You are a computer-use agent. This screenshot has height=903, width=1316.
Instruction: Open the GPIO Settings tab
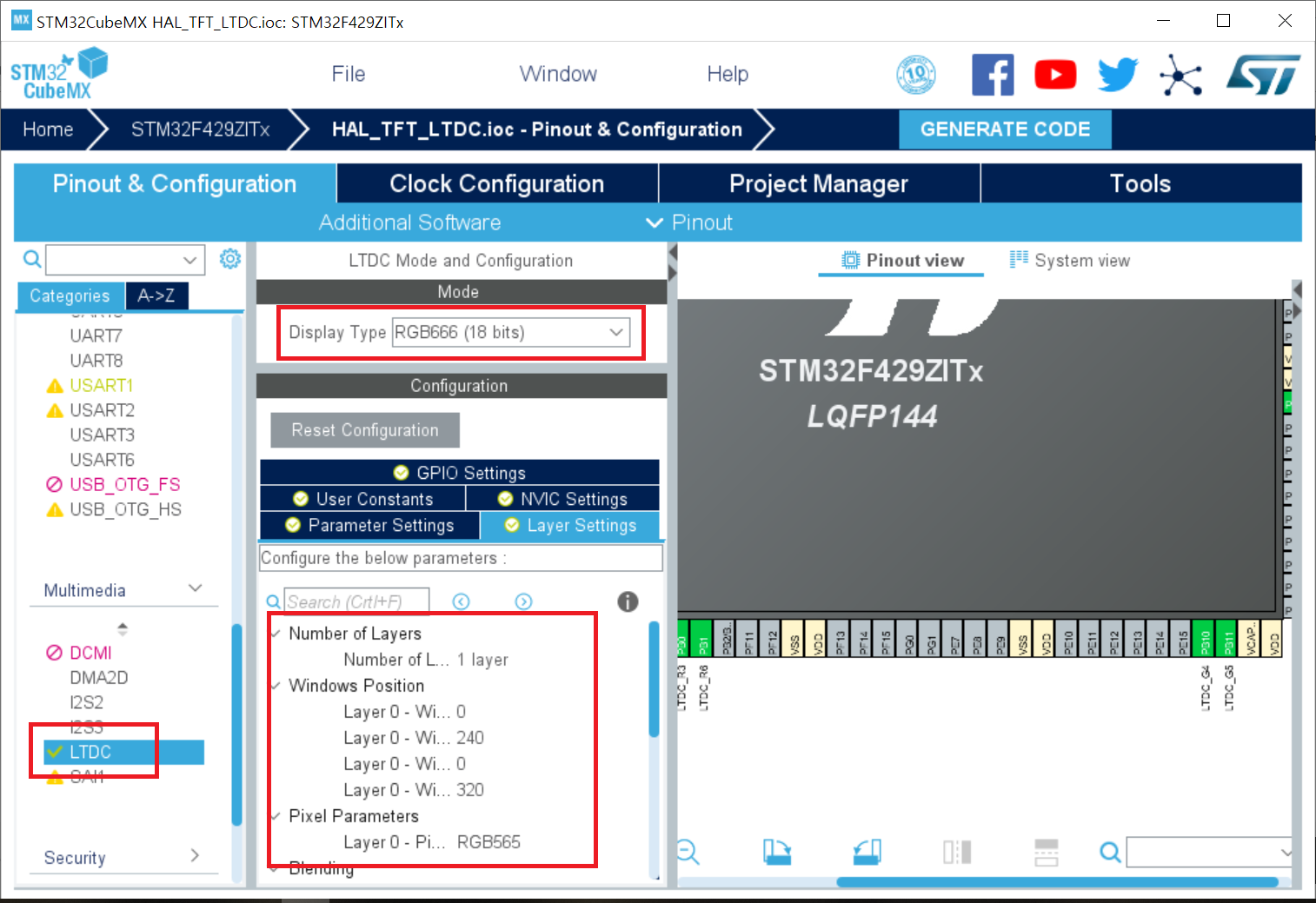point(460,472)
